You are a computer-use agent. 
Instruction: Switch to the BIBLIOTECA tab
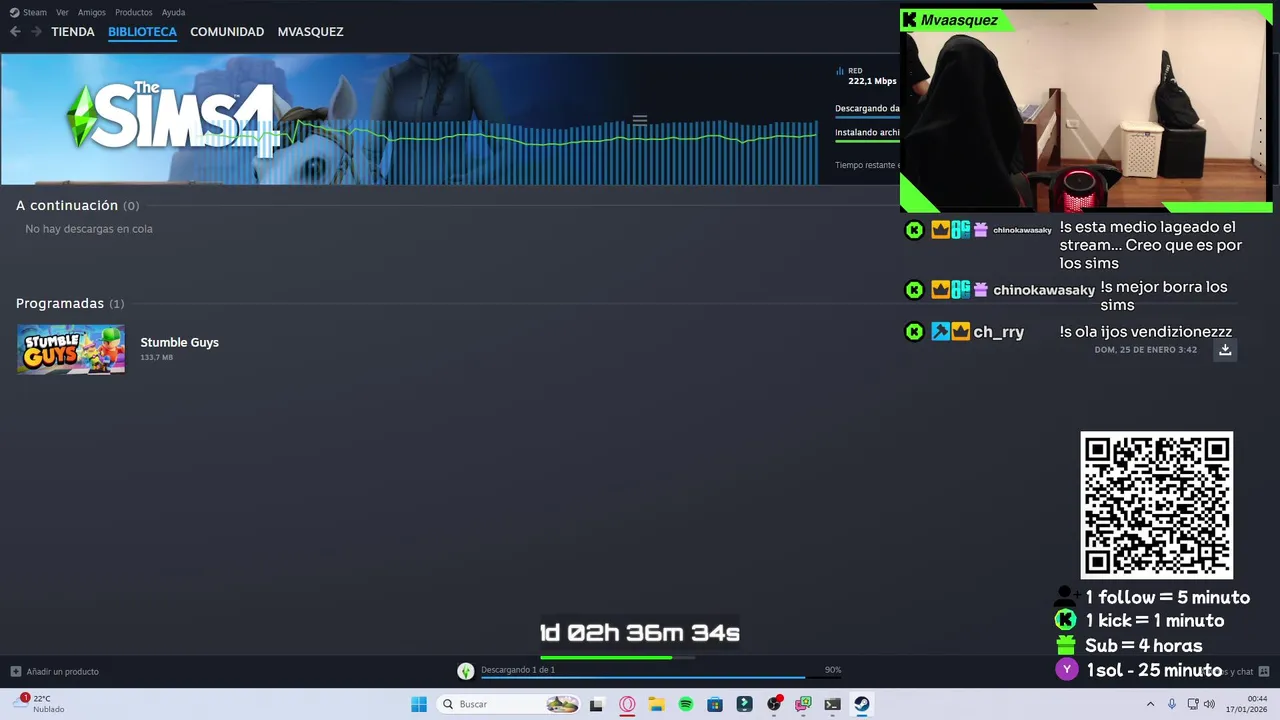click(x=142, y=32)
